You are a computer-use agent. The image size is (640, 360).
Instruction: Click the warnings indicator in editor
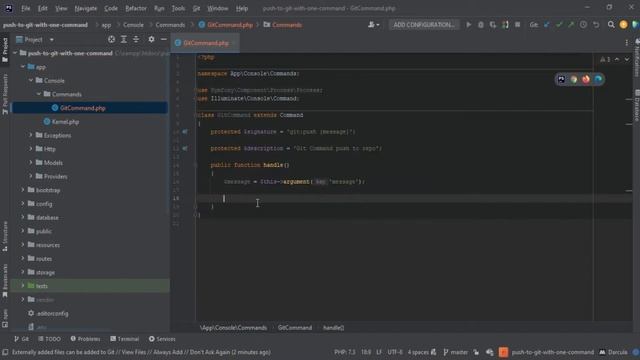605,60
